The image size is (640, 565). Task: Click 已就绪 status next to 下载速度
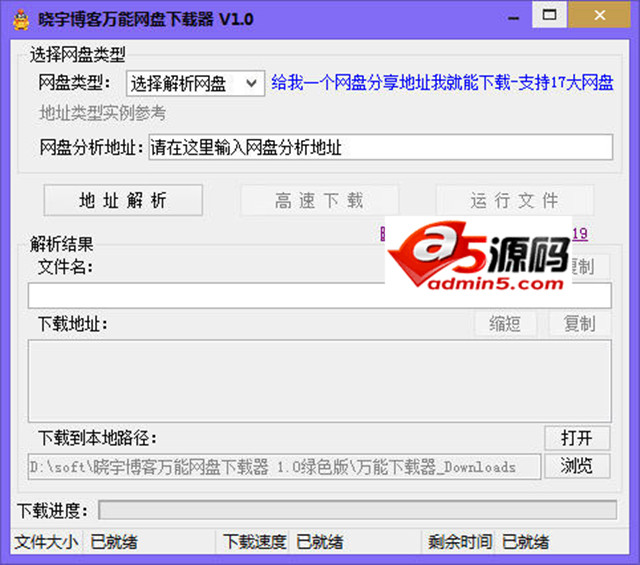click(320, 542)
